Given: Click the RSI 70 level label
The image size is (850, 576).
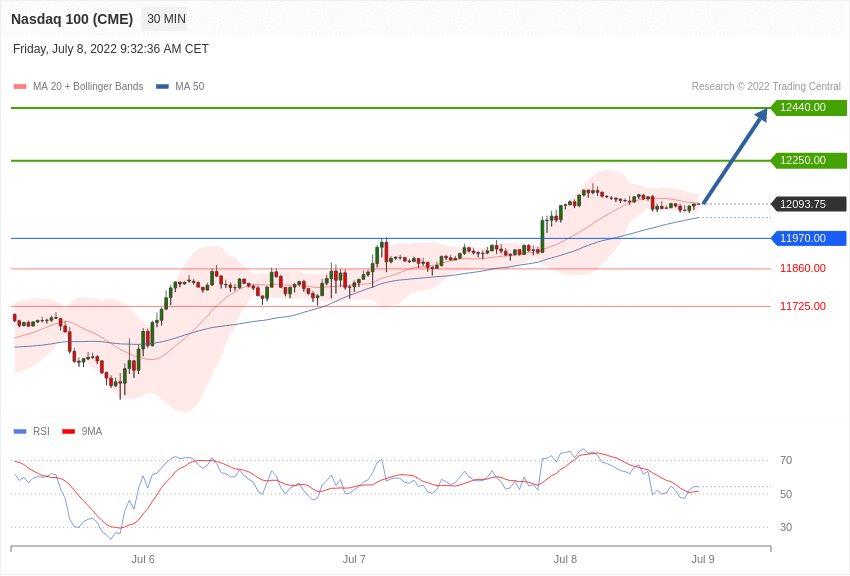Looking at the screenshot, I should [x=786, y=461].
